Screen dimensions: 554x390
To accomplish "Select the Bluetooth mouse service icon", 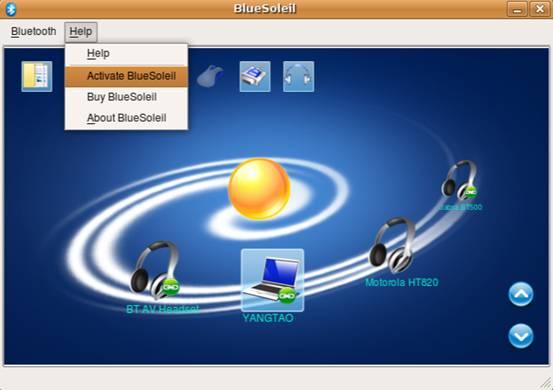I will [210, 76].
